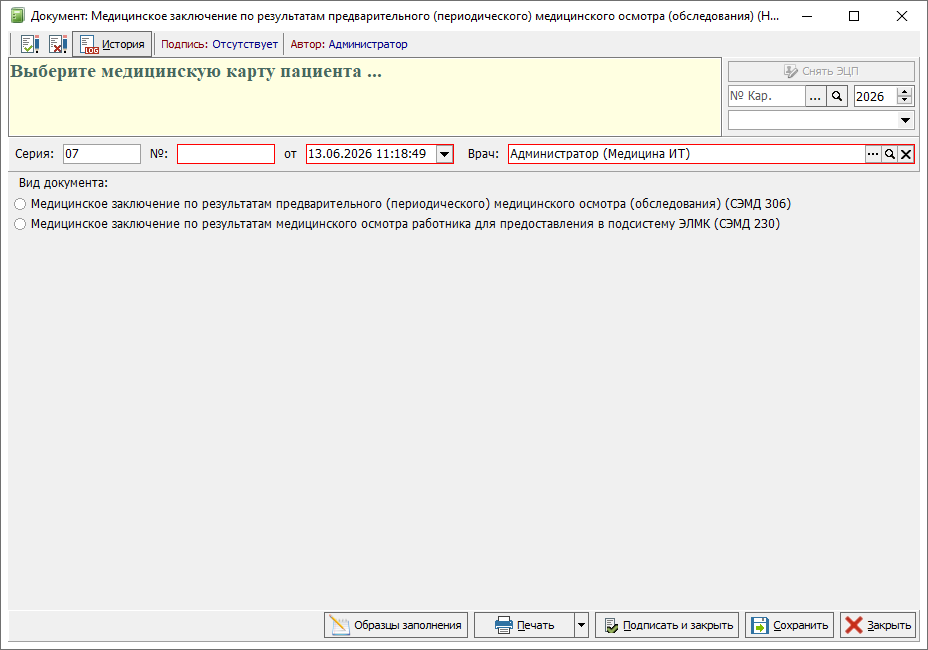
Task: Select the СЭМД 306 document type radio button
Action: 20,204
